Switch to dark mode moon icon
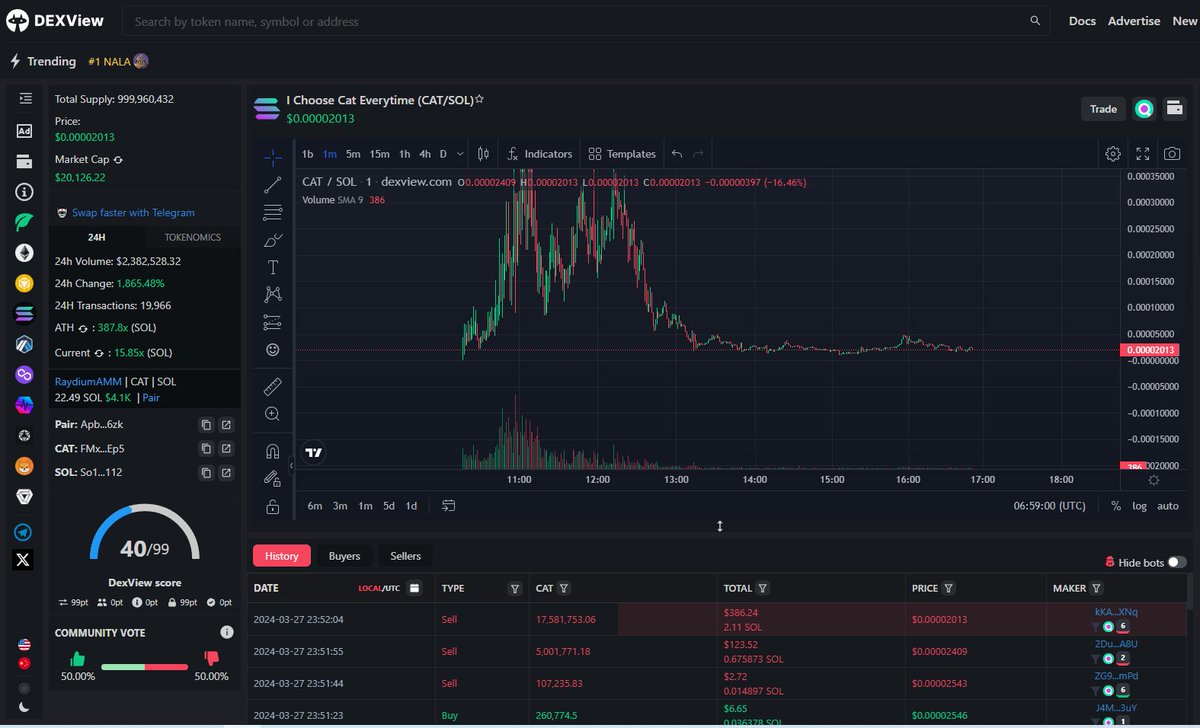The width and height of the screenshot is (1200, 728). [x=23, y=707]
